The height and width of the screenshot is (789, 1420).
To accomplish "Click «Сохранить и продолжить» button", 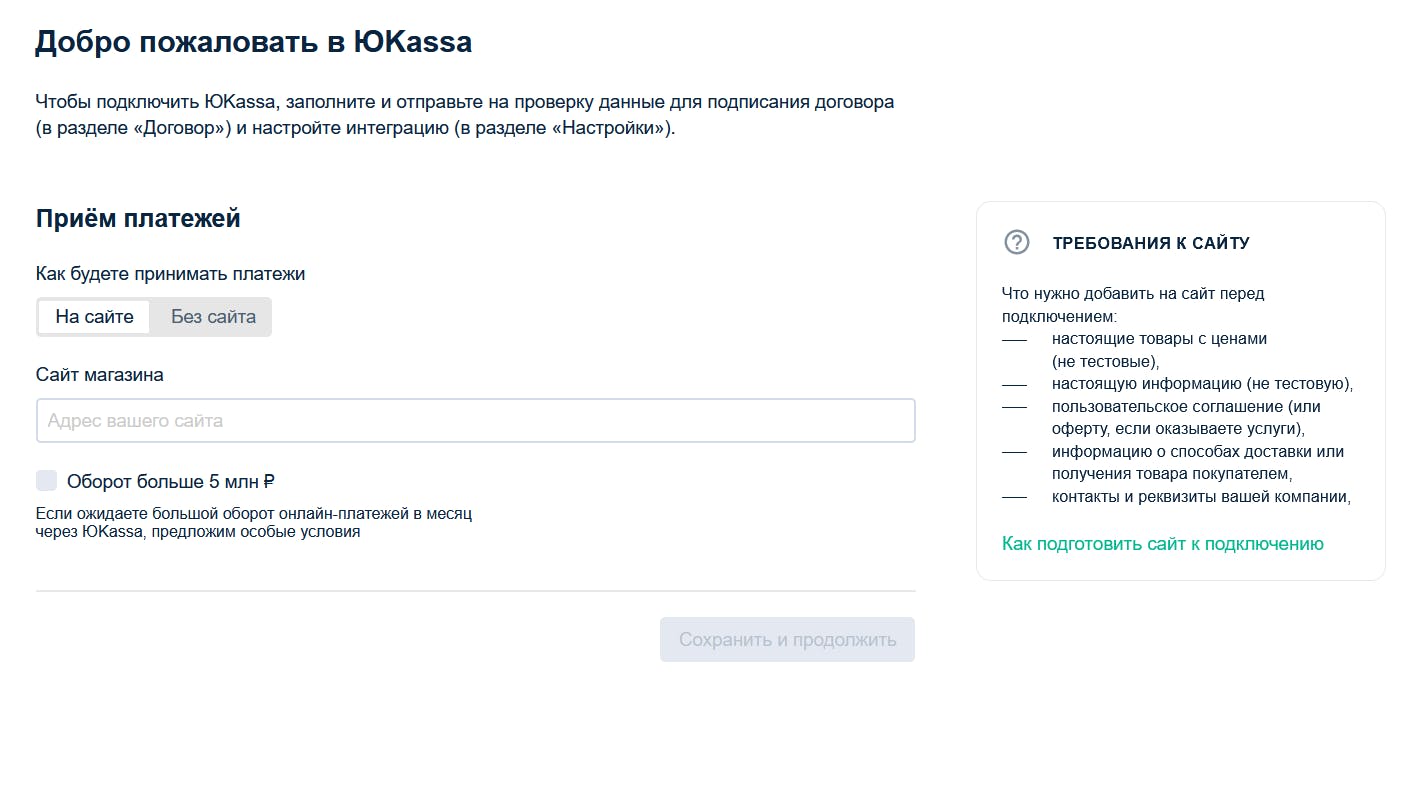I will click(x=787, y=640).
